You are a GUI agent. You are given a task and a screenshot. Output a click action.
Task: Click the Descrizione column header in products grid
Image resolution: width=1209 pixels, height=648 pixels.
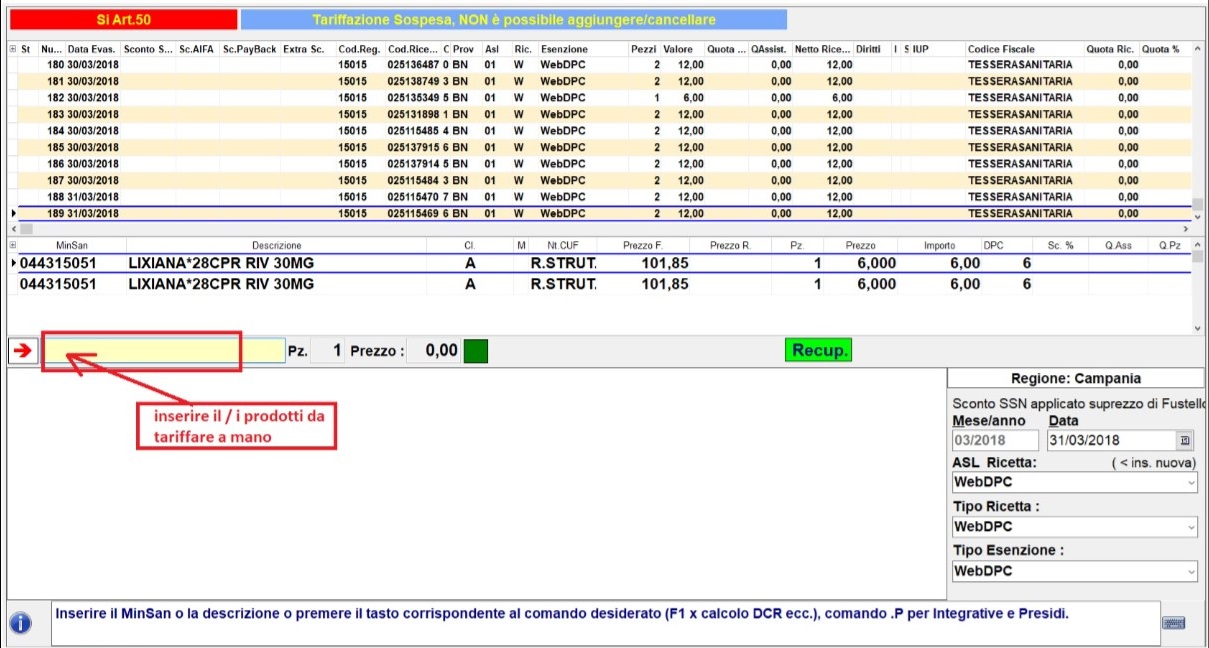[276, 245]
